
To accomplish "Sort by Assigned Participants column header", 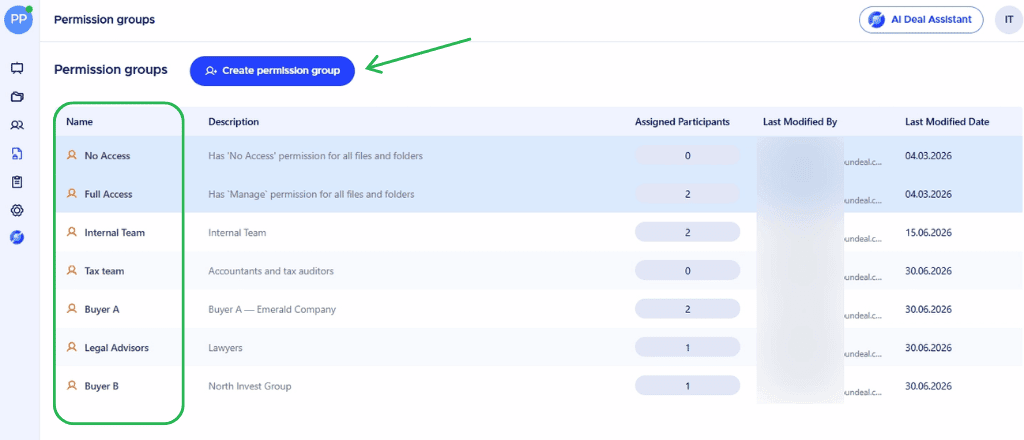I will 682,121.
